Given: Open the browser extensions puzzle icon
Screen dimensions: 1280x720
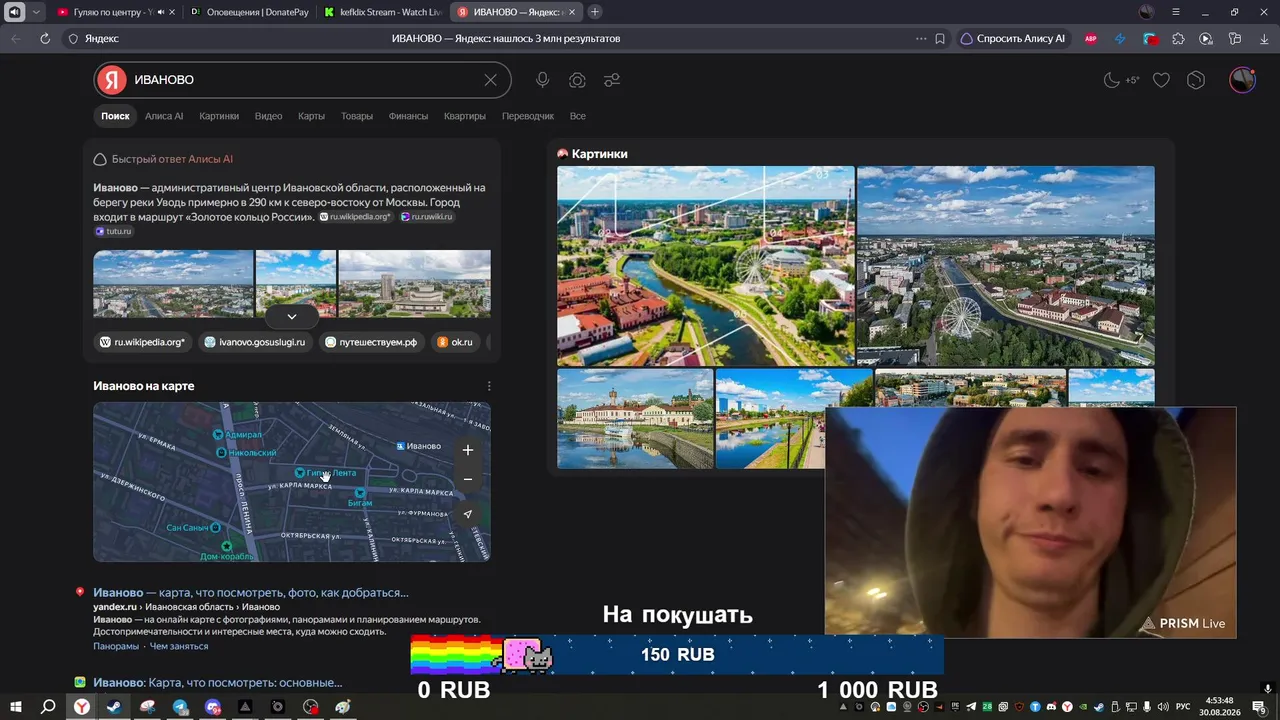Looking at the screenshot, I should click(x=1178, y=39).
